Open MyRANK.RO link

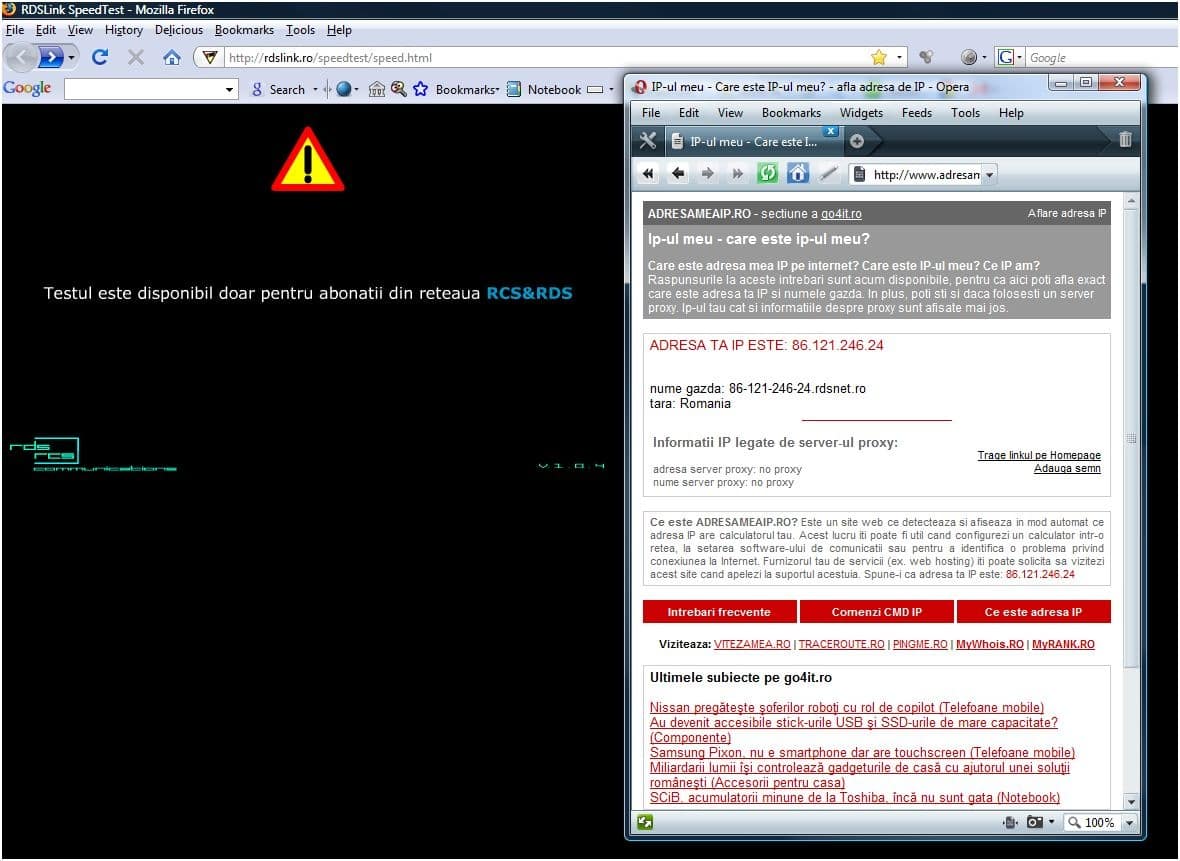point(1063,644)
